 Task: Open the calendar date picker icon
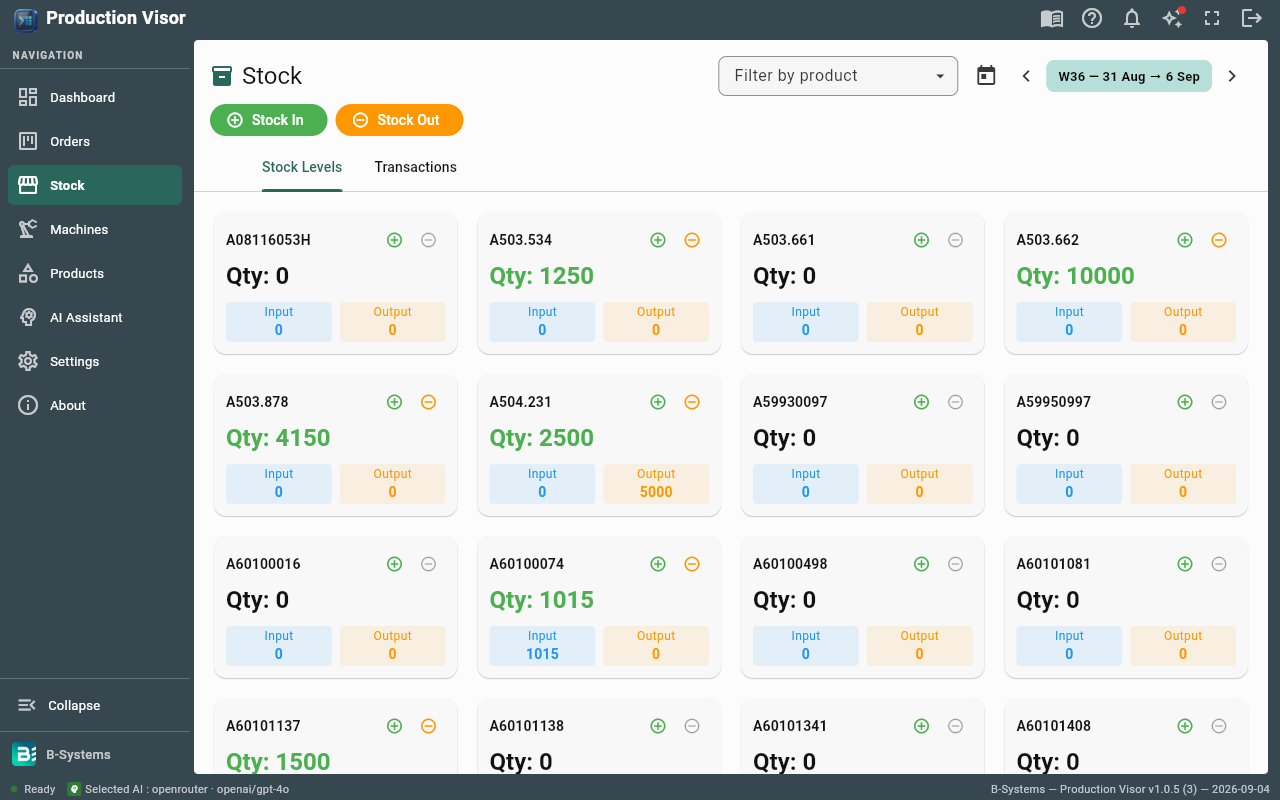[x=986, y=76]
